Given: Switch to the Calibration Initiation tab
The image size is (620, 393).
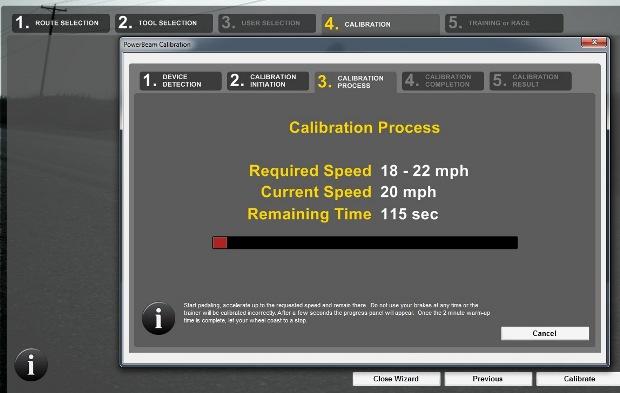Looking at the screenshot, I should coord(268,81).
